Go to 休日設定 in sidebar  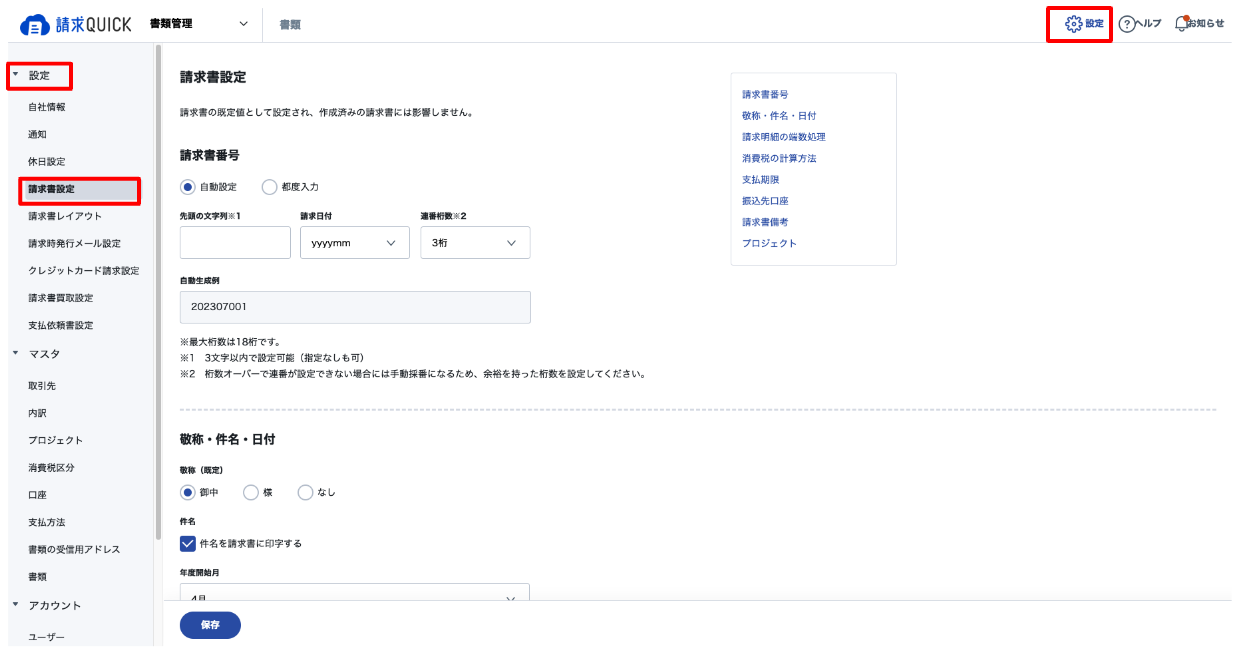coord(47,161)
